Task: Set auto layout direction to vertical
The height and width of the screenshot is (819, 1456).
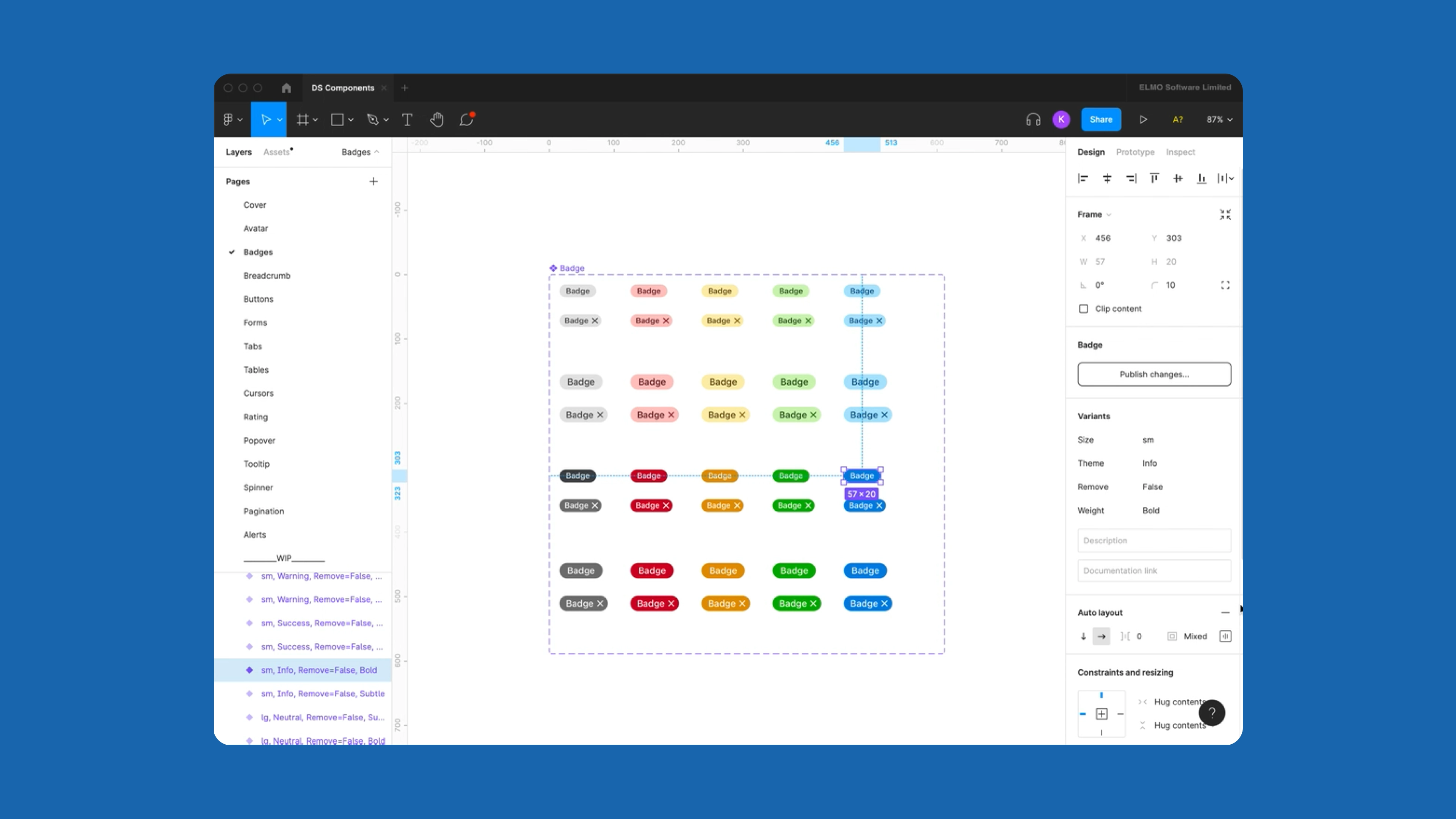Action: pos(1084,637)
